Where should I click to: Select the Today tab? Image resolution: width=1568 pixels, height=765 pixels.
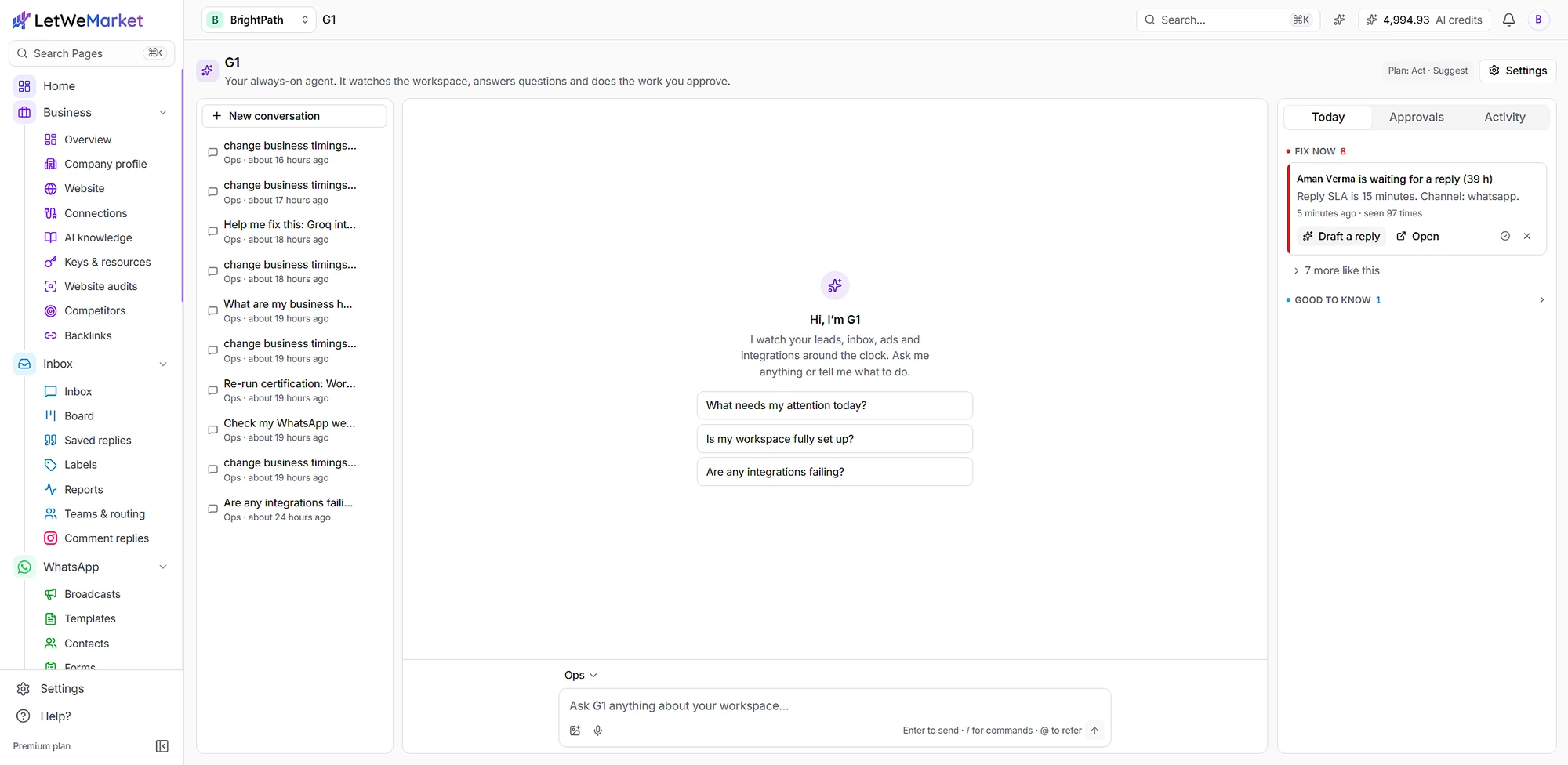point(1328,117)
